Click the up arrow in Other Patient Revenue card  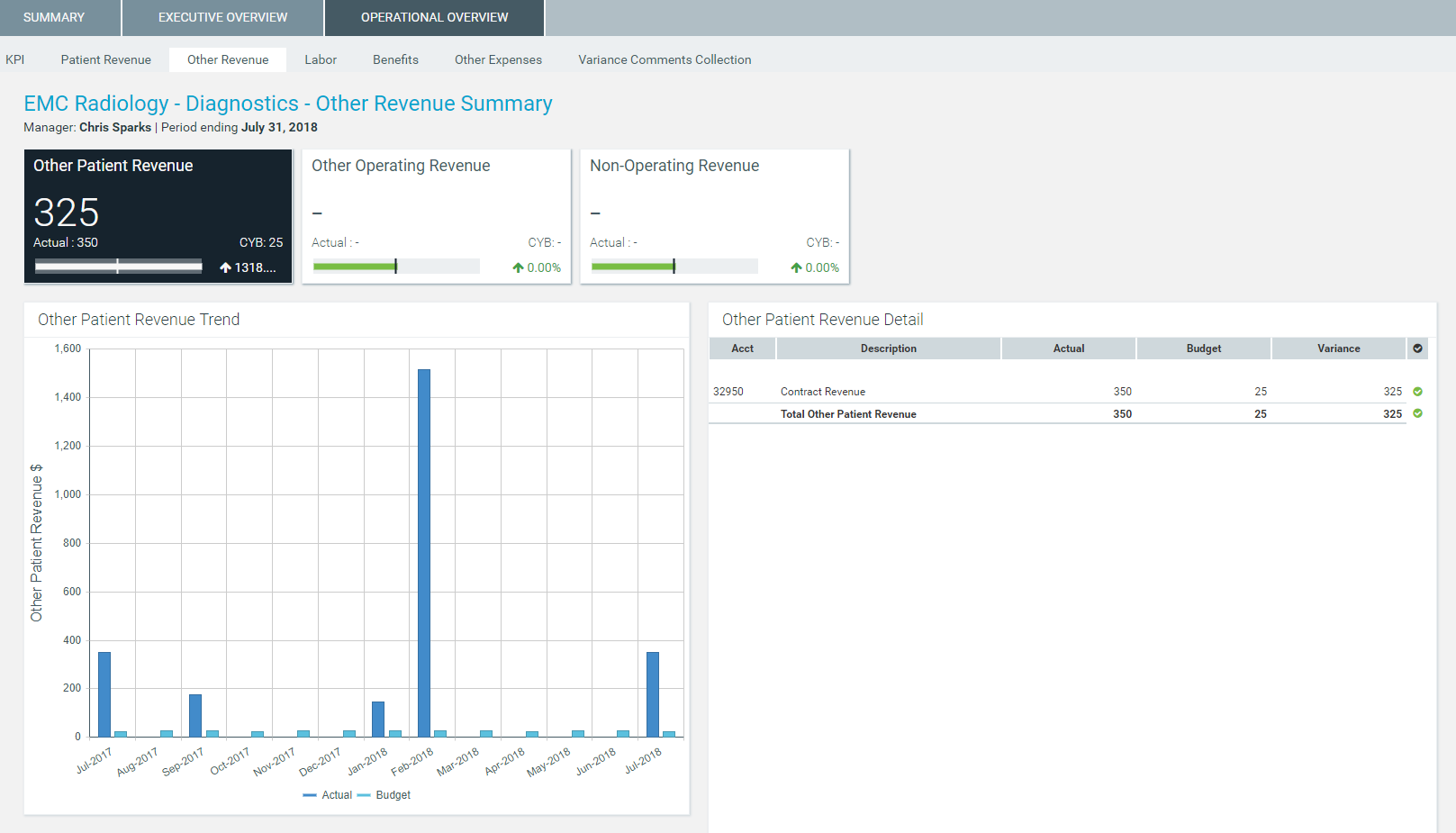[226, 267]
